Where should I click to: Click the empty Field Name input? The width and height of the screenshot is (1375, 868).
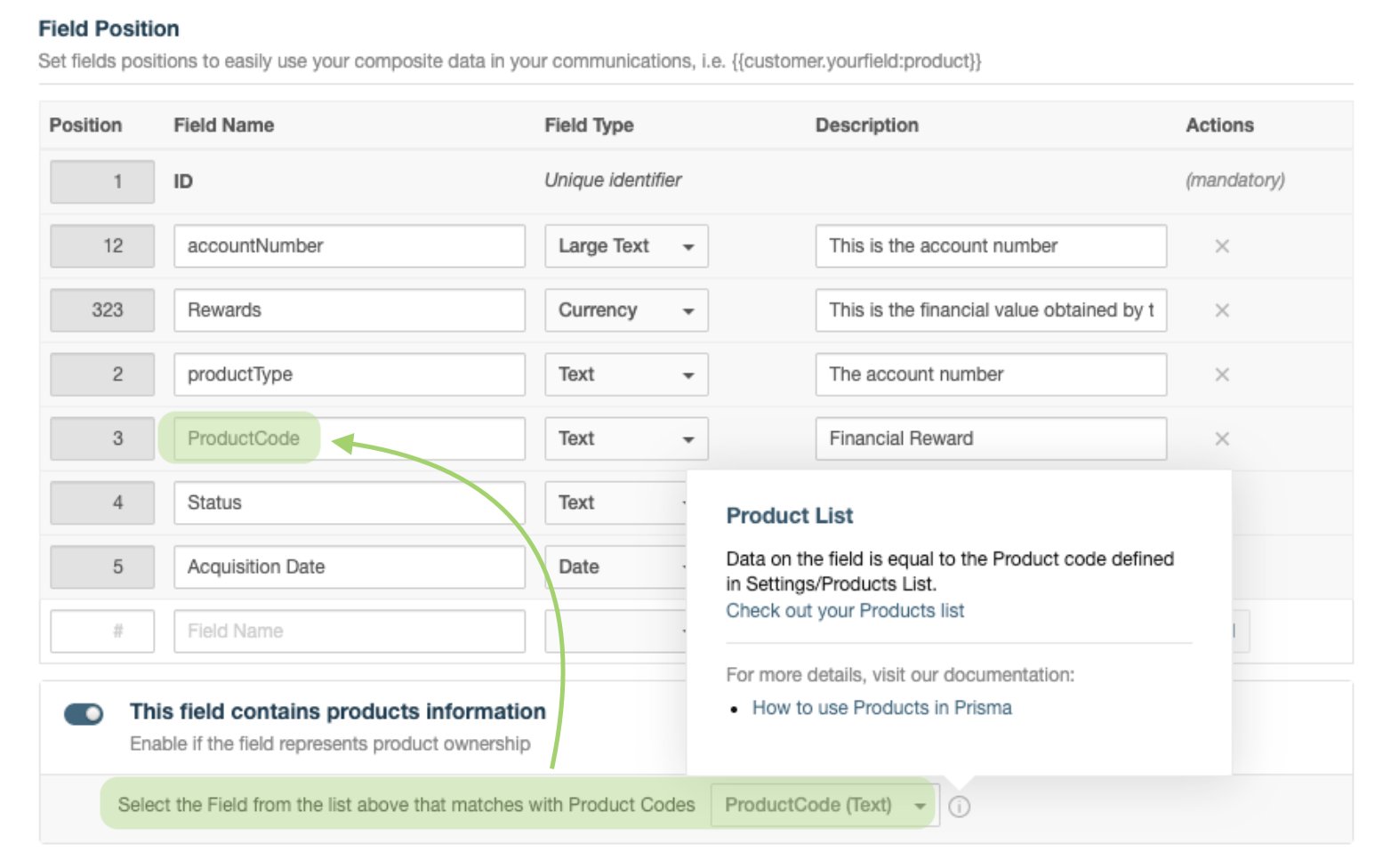point(349,631)
